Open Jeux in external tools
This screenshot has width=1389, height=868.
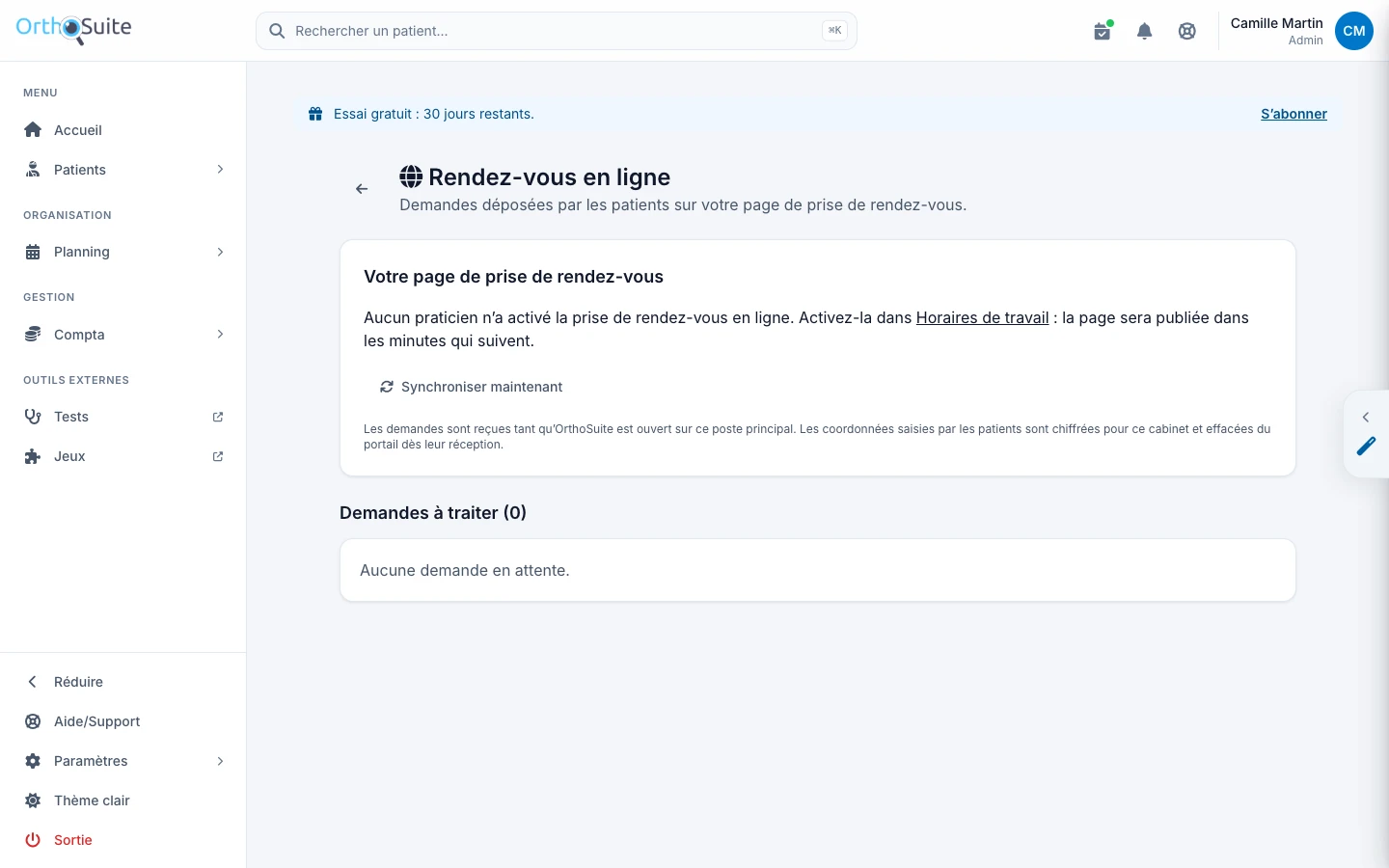click(123, 456)
